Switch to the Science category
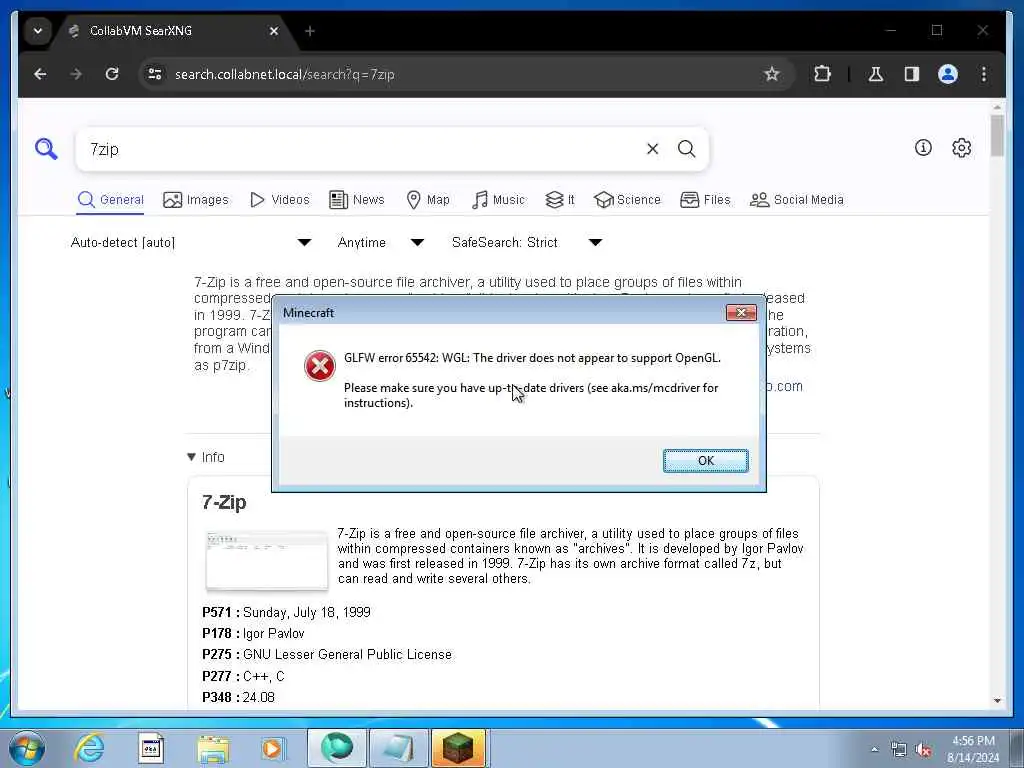The height and width of the screenshot is (768, 1024). pyautogui.click(x=628, y=200)
